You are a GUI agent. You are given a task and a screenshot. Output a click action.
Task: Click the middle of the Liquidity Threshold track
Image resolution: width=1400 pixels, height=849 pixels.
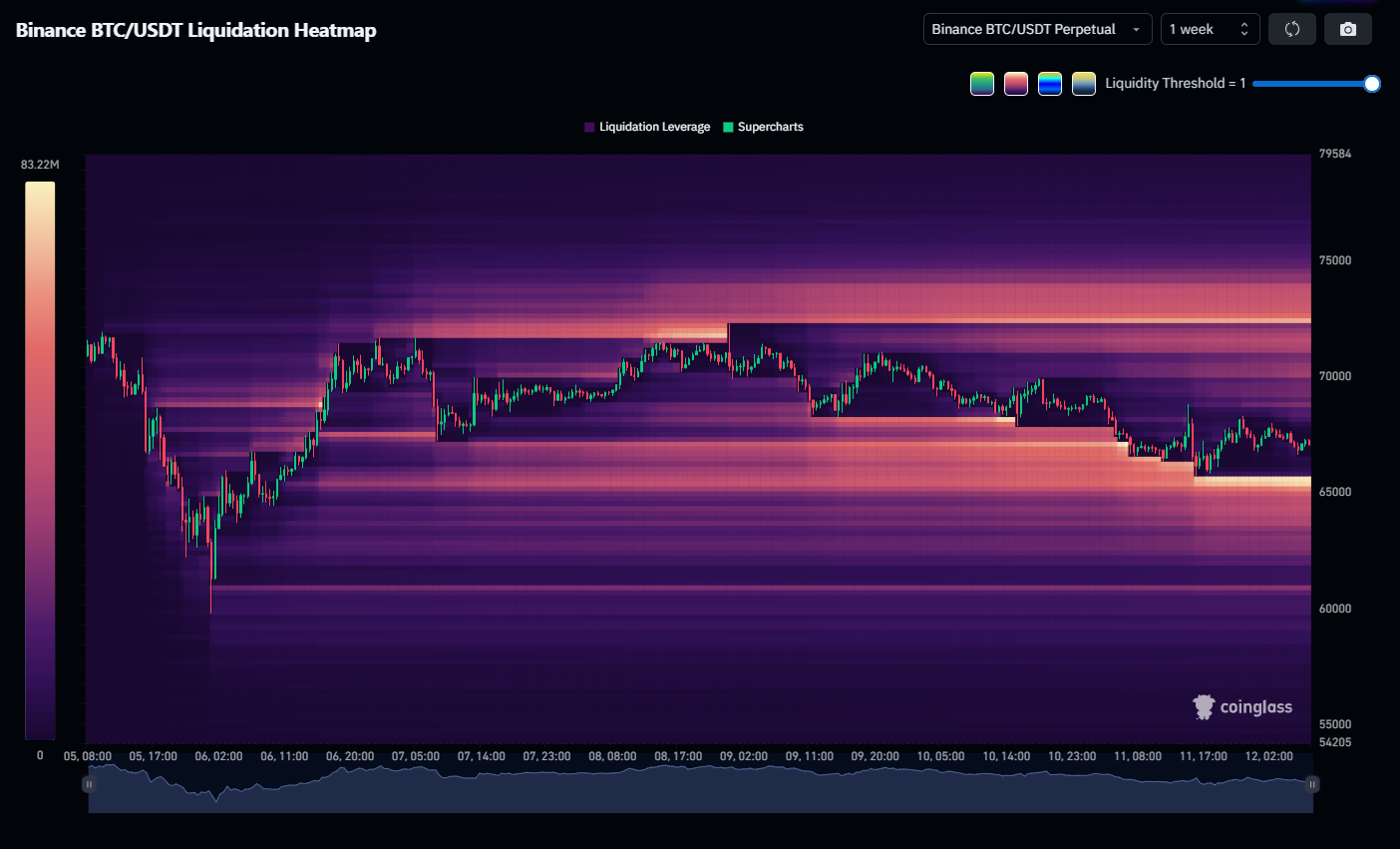(x=1311, y=84)
